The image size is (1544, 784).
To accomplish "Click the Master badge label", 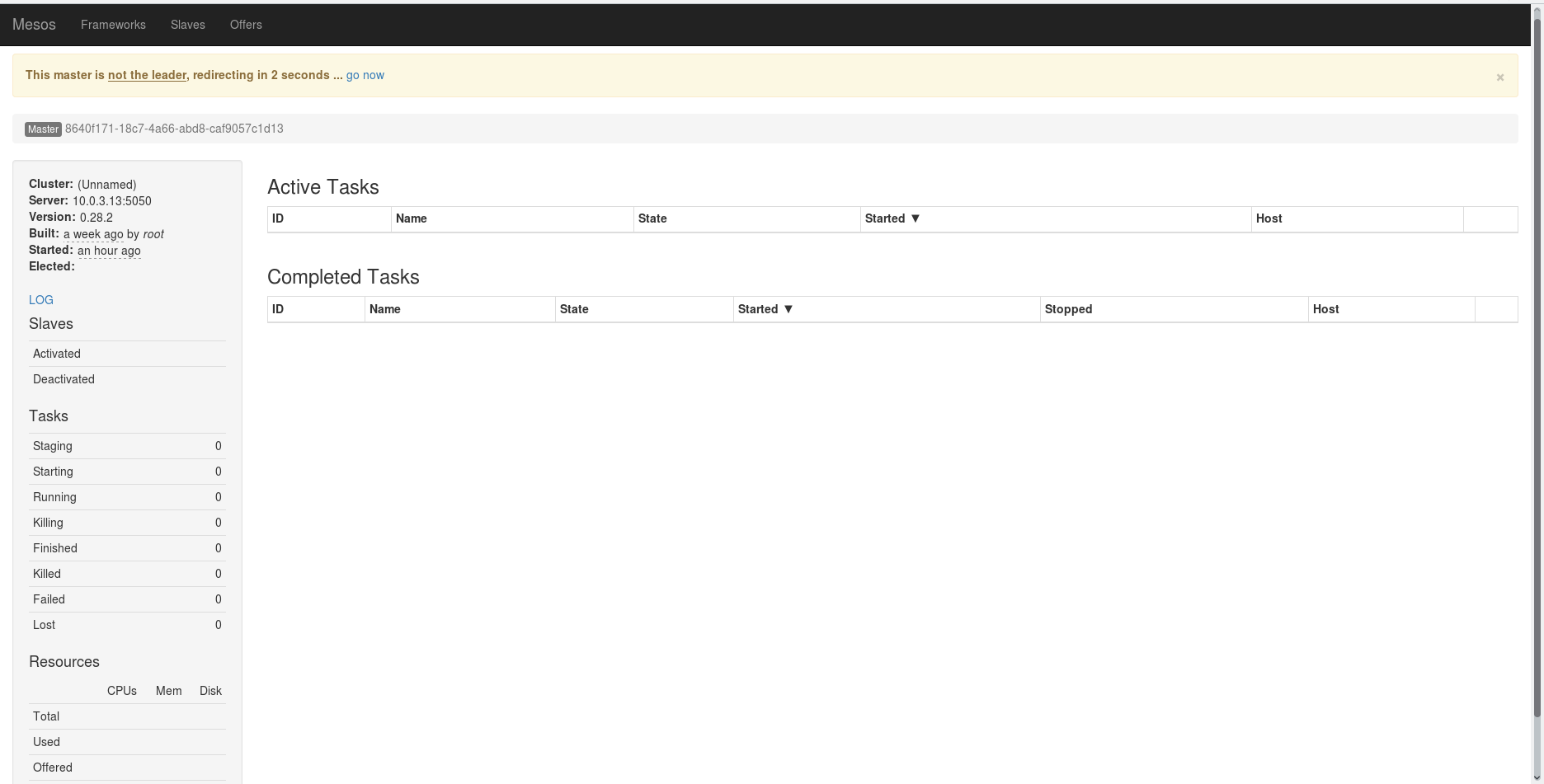I will click(43, 129).
